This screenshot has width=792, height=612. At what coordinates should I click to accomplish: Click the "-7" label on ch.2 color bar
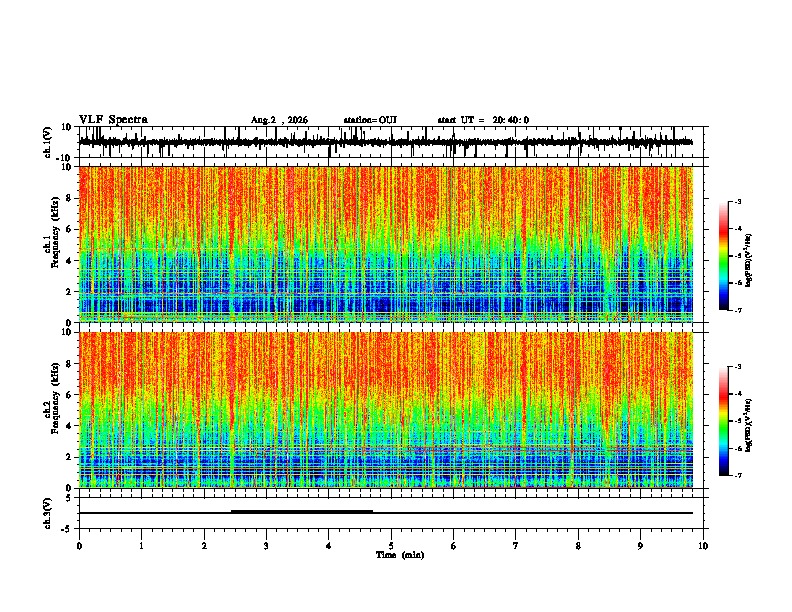point(738,476)
